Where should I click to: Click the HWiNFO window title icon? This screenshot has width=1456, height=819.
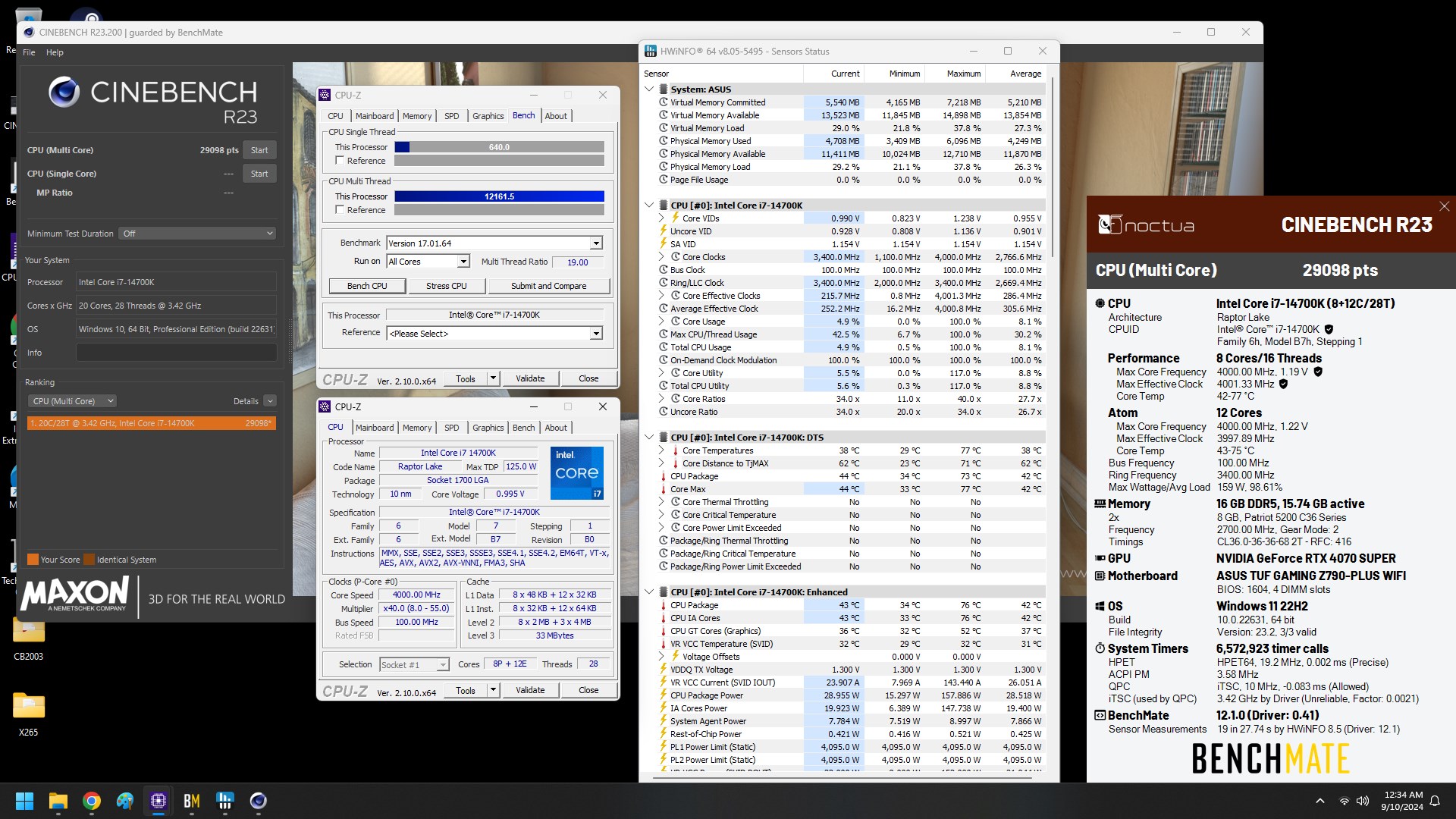(650, 52)
